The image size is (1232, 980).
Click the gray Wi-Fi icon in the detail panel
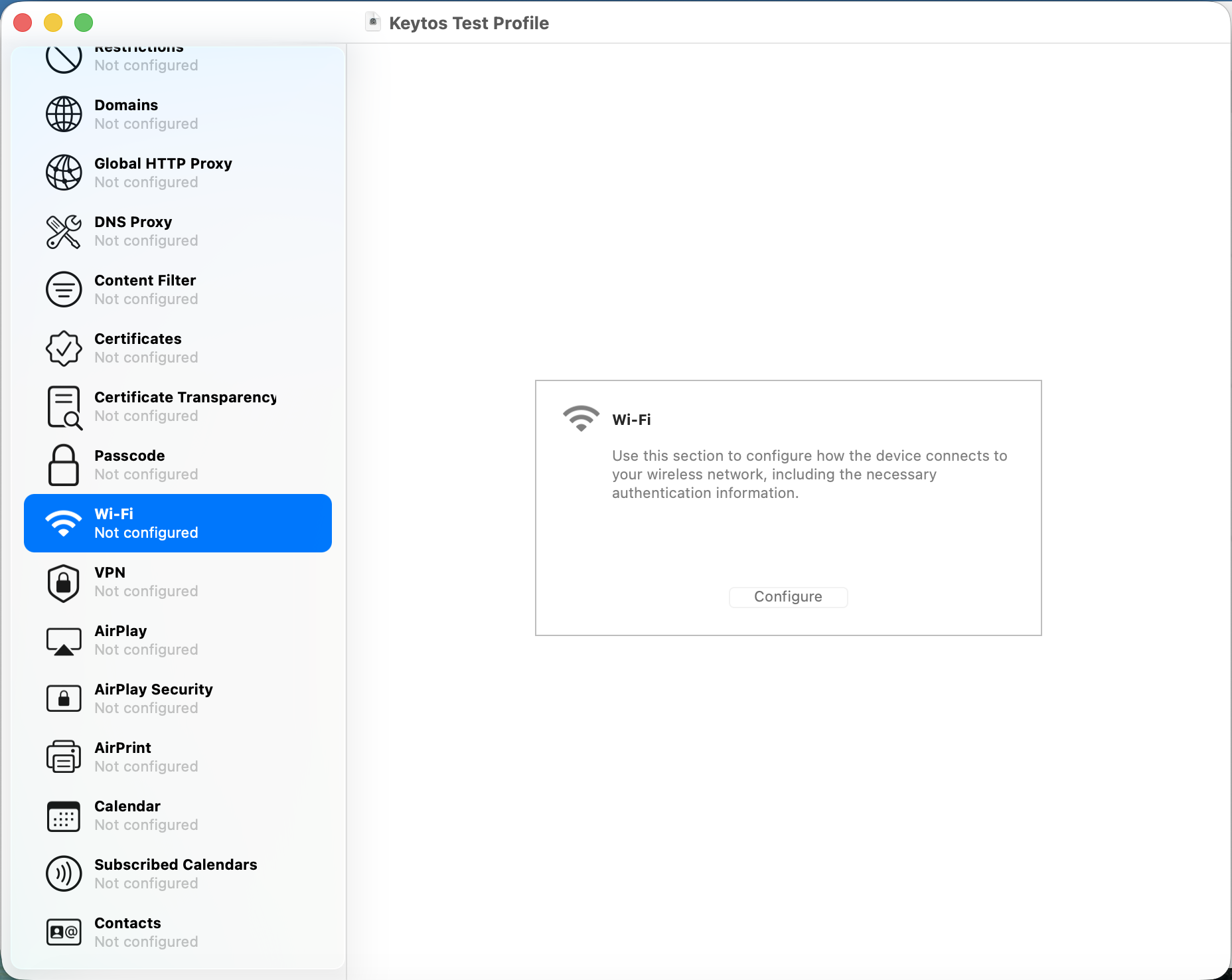(x=581, y=418)
